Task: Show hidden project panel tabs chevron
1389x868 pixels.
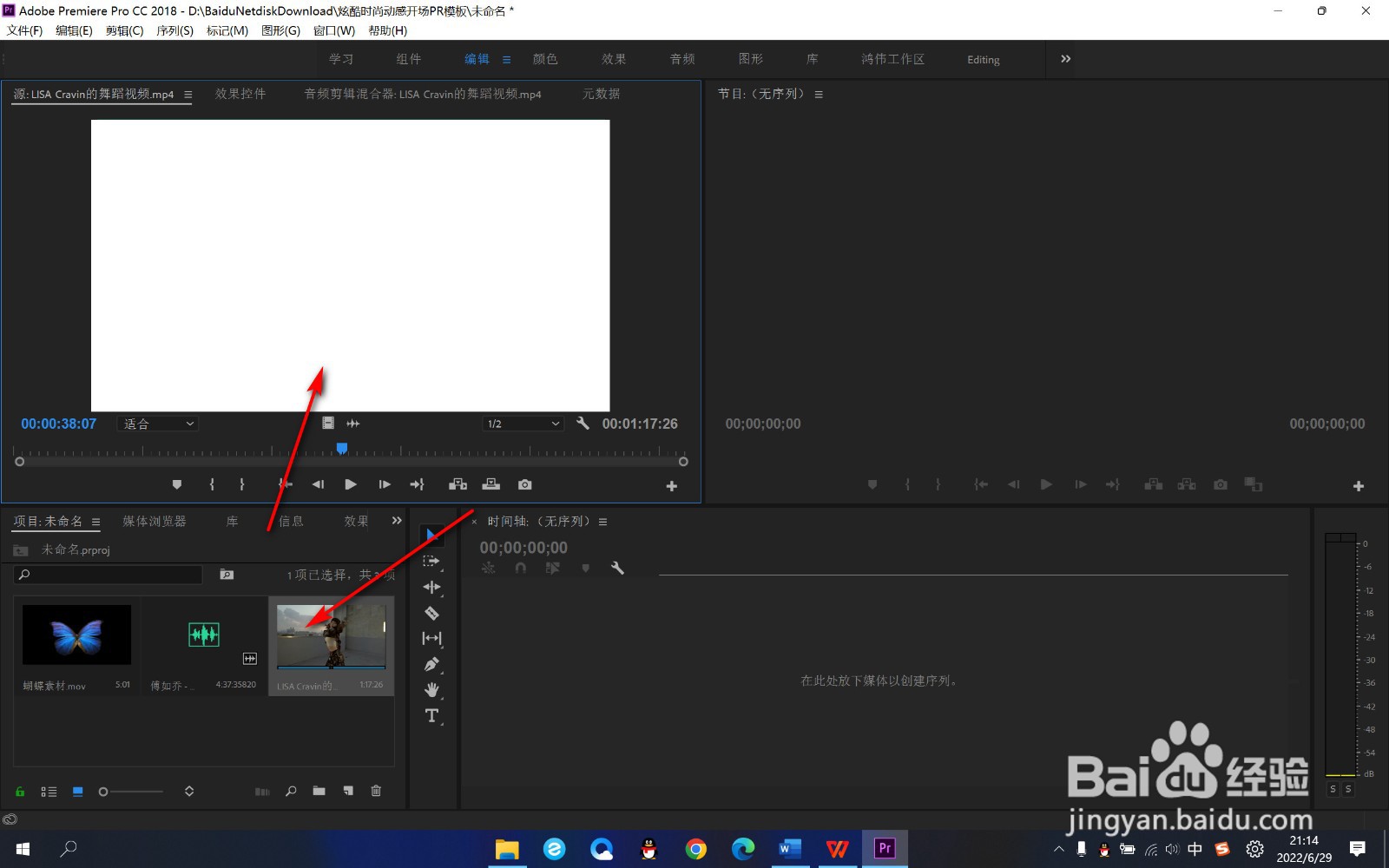Action: click(x=397, y=521)
